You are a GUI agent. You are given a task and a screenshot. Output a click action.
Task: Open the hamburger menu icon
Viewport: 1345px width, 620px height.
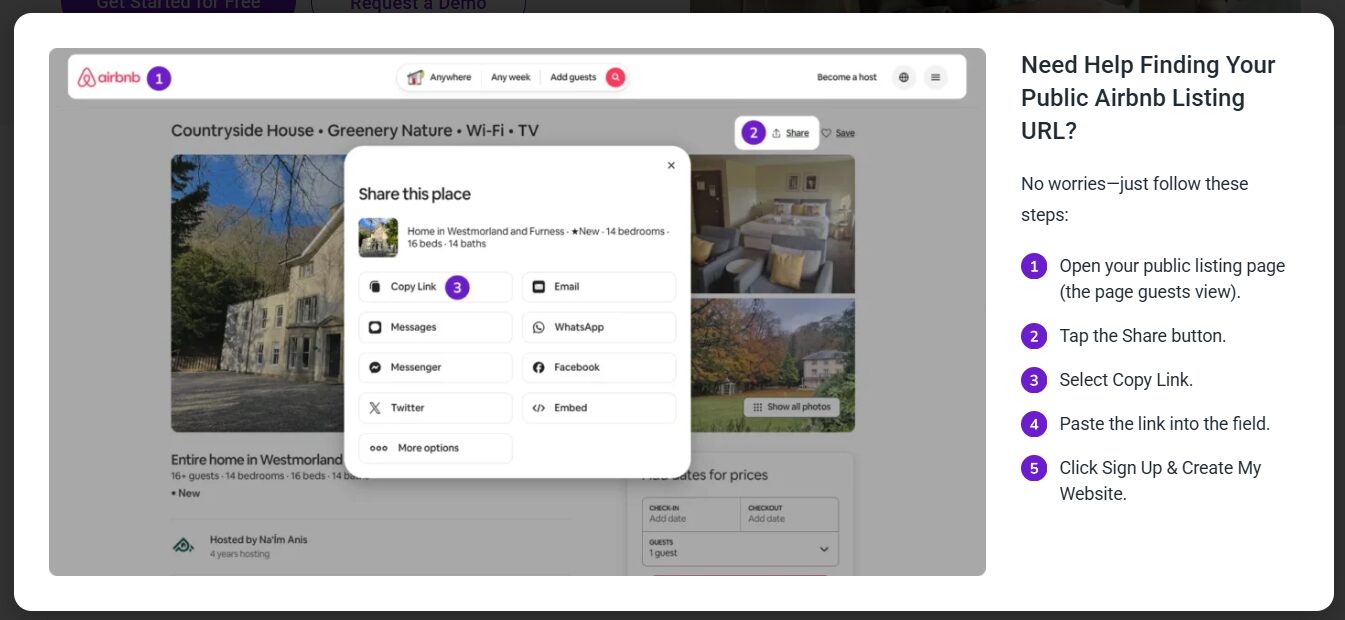(935, 77)
